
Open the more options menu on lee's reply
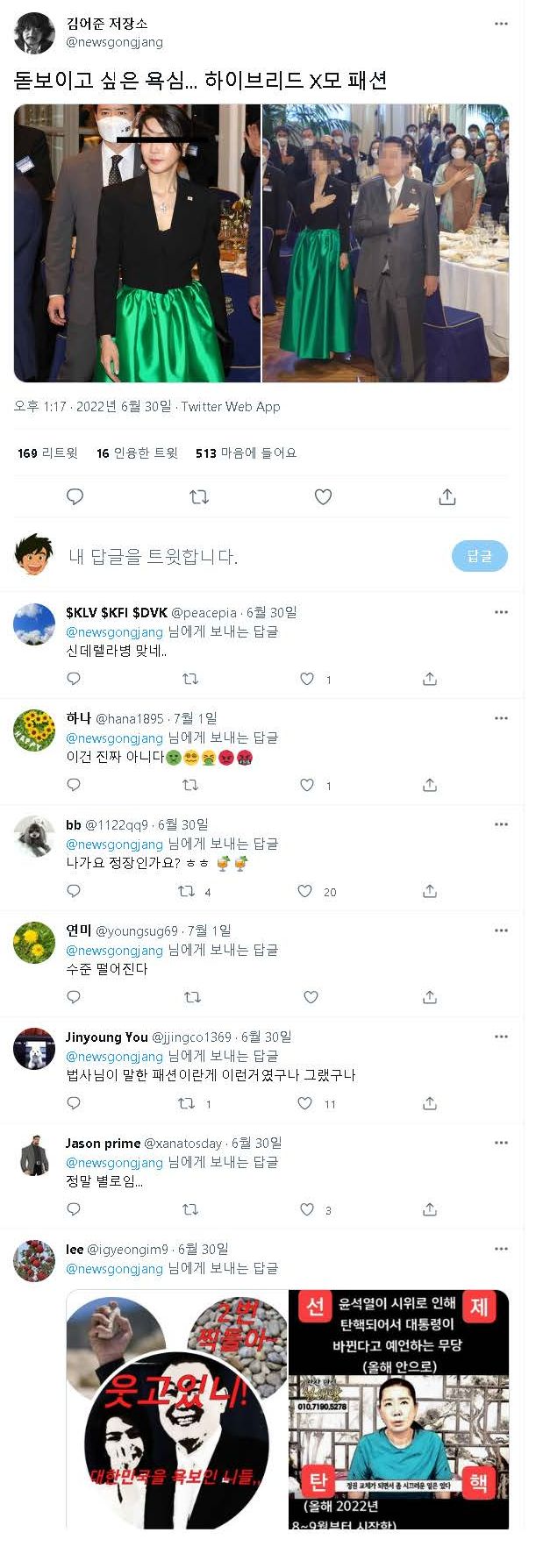501,1249
